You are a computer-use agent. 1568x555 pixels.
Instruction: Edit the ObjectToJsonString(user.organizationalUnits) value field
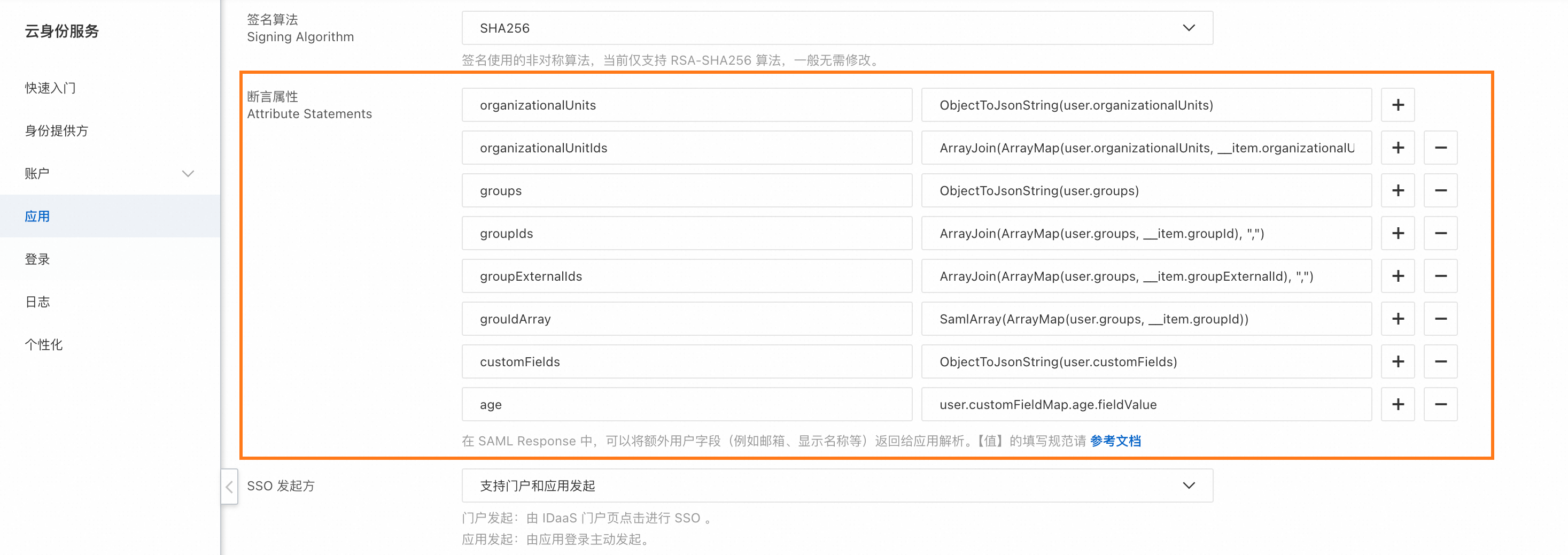point(1146,105)
